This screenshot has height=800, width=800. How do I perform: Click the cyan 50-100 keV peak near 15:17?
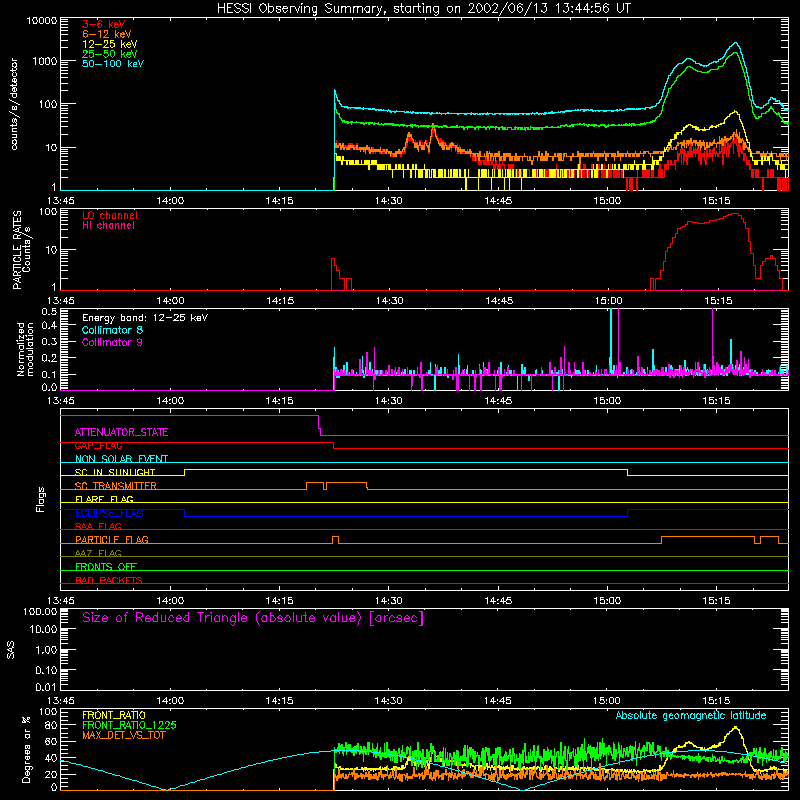pyautogui.click(x=735, y=43)
